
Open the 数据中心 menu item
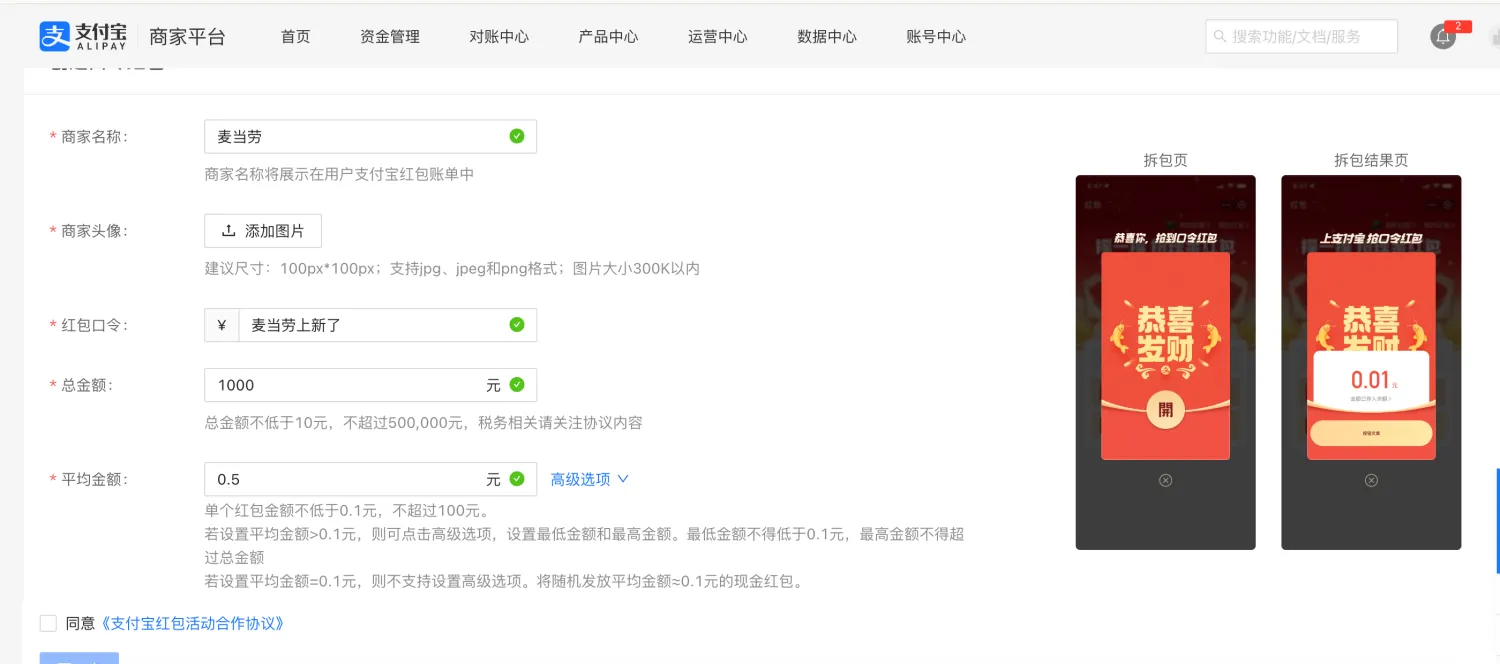coord(827,36)
